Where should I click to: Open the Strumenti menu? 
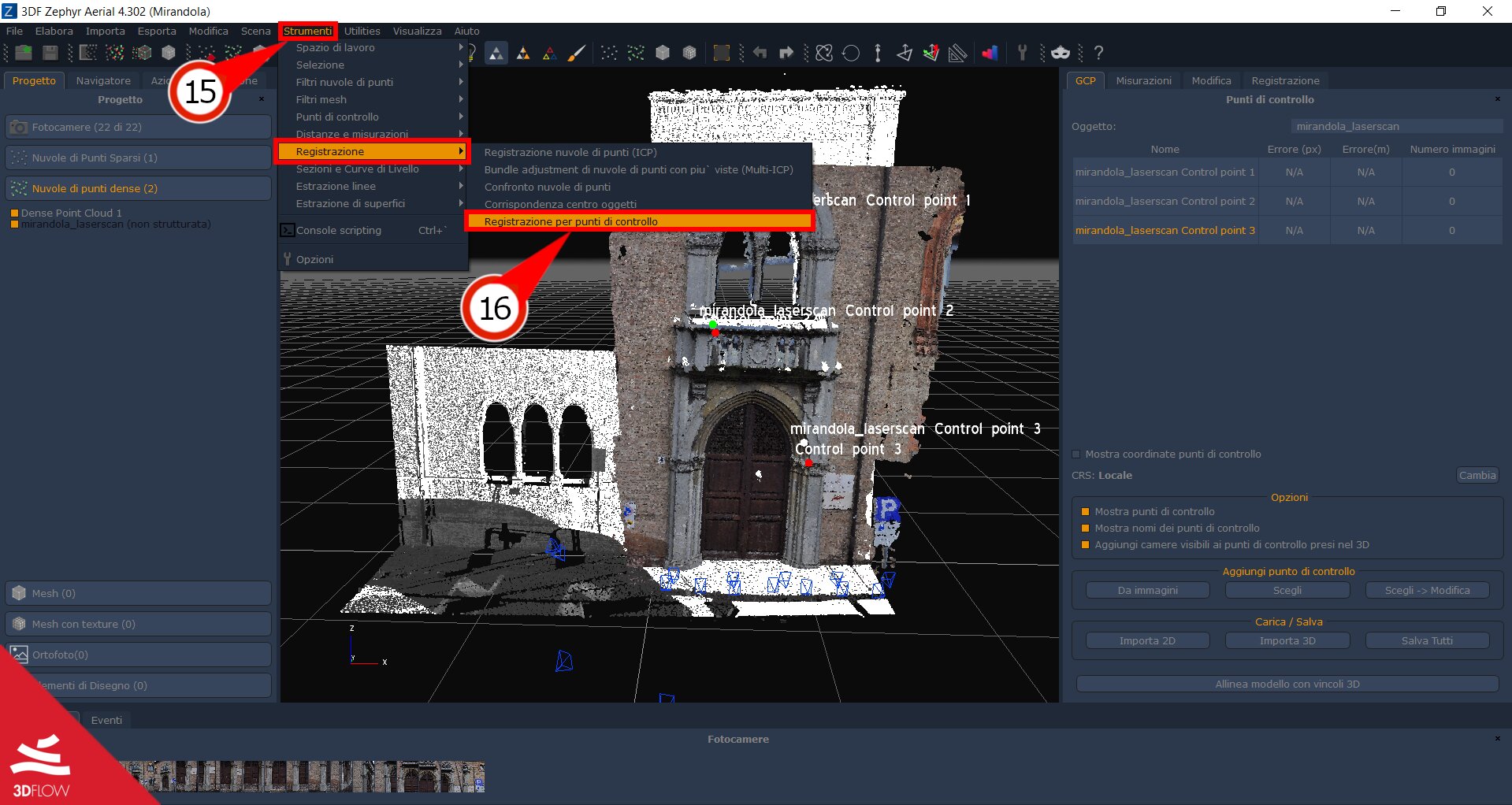[307, 32]
